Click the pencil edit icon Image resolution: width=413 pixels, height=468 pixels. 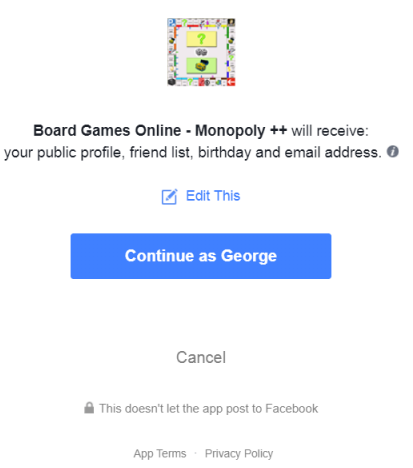tap(169, 196)
